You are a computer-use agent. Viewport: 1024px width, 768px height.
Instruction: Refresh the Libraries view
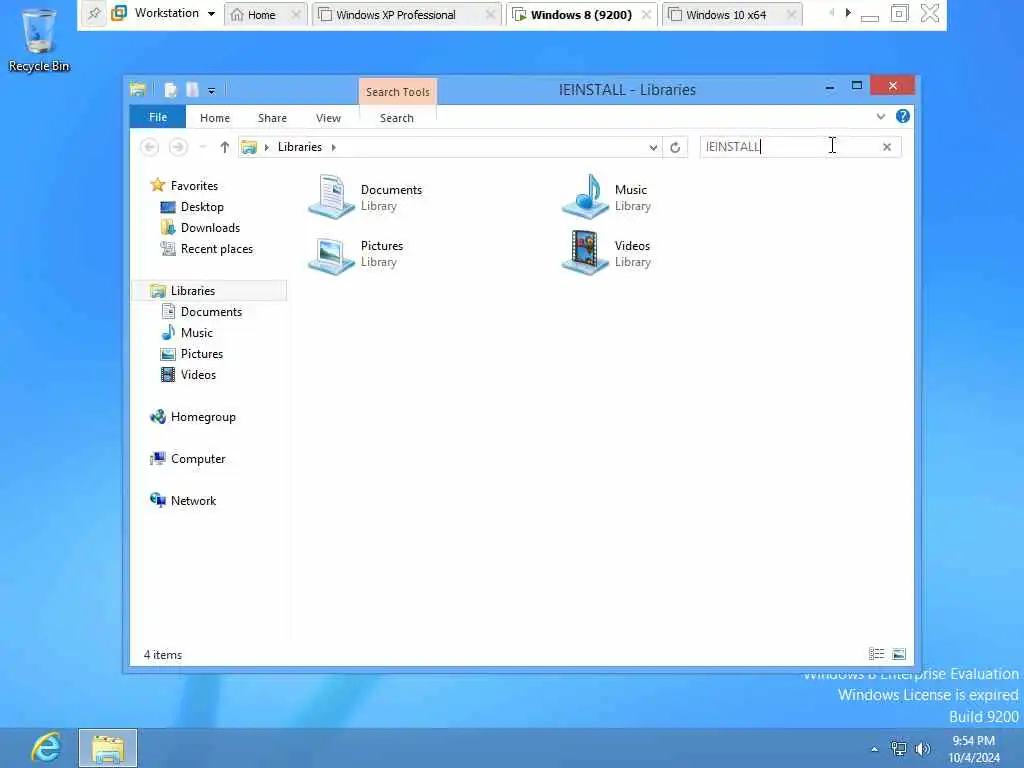(x=675, y=148)
